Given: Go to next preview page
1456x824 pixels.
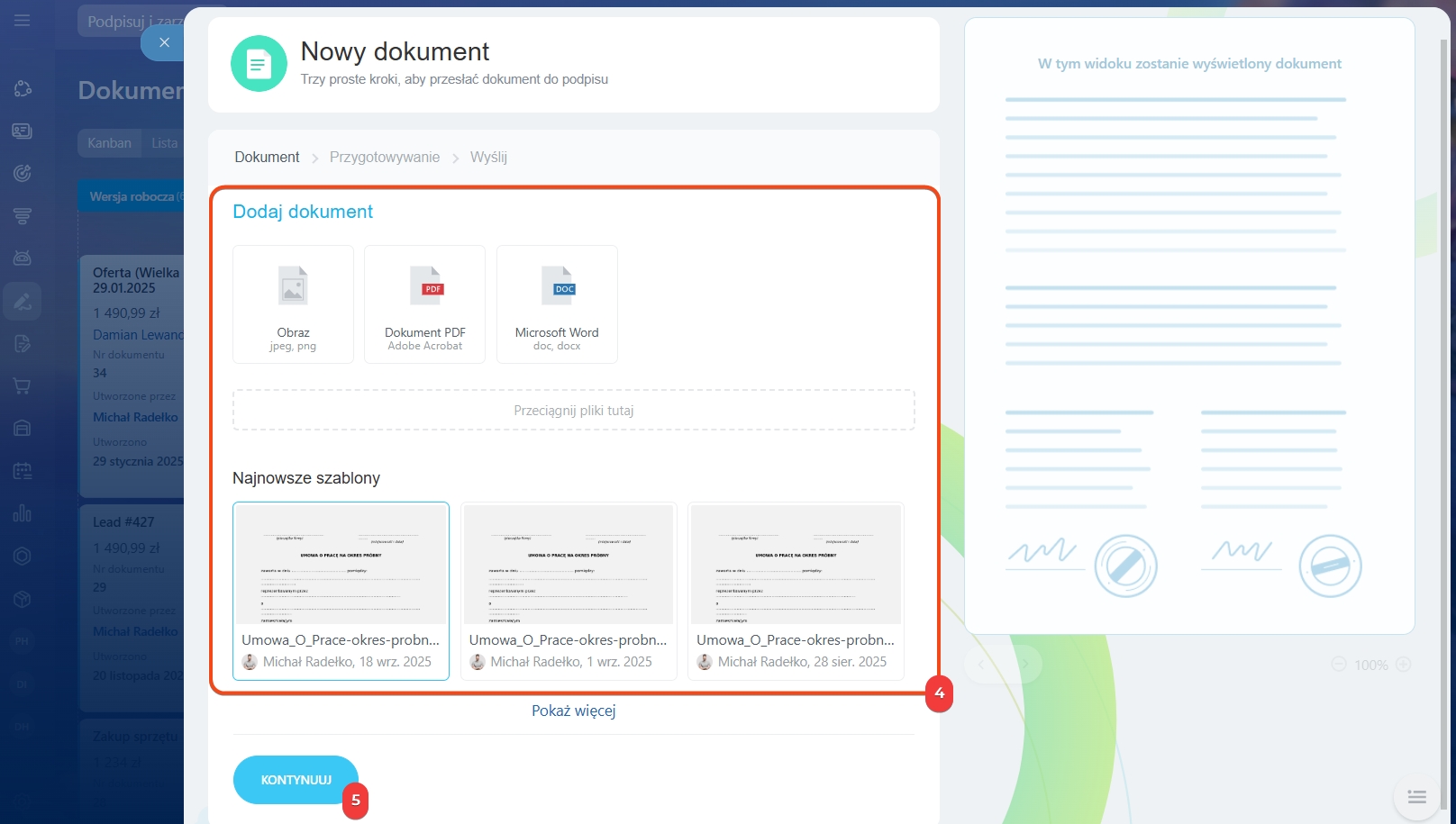Looking at the screenshot, I should pyautogui.click(x=1024, y=665).
